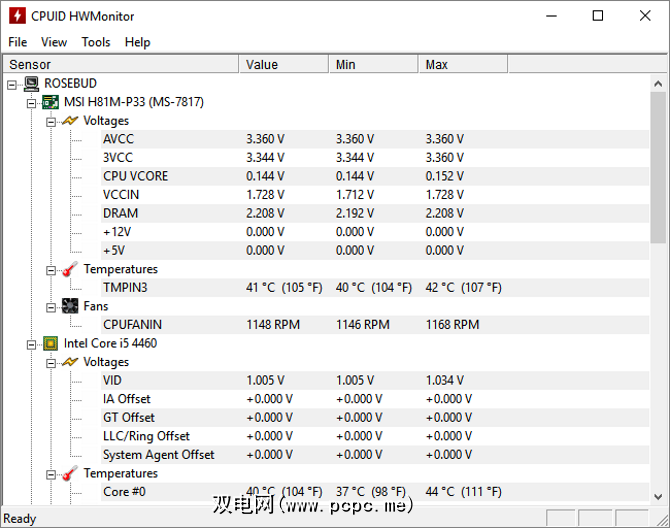Click the ROSEBUD label
The image size is (670, 528).
(71, 83)
